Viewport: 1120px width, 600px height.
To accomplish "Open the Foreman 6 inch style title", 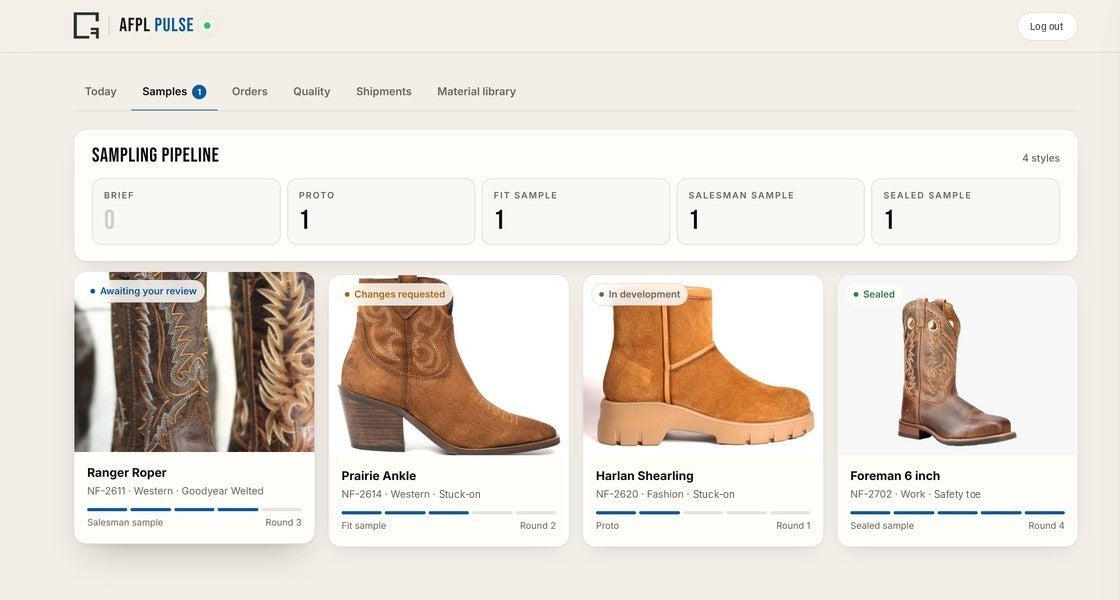I will pyautogui.click(x=895, y=476).
